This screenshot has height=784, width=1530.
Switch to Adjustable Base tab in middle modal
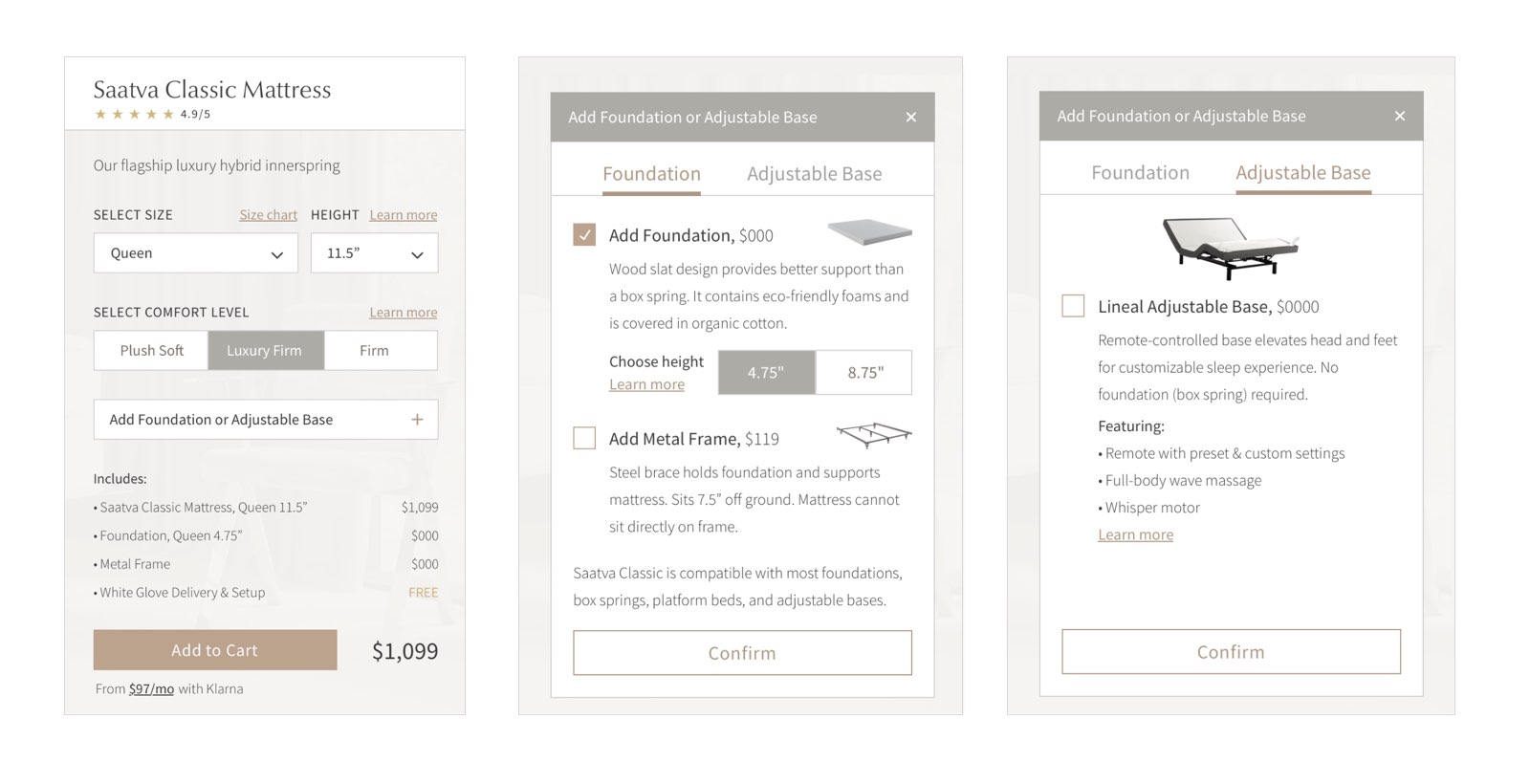814,174
